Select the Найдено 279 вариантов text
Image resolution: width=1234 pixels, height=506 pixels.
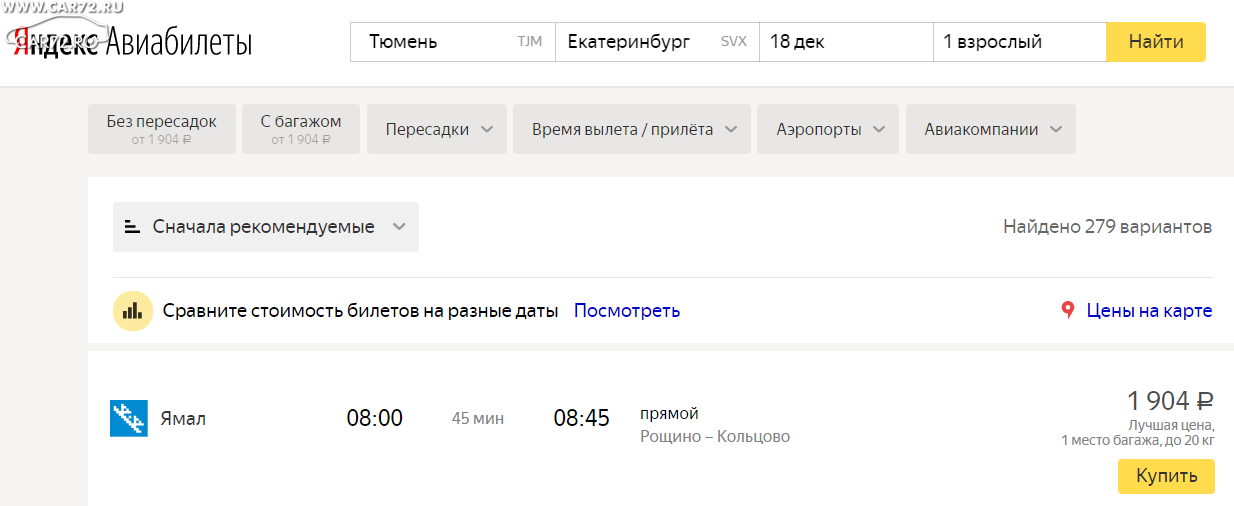[1108, 227]
